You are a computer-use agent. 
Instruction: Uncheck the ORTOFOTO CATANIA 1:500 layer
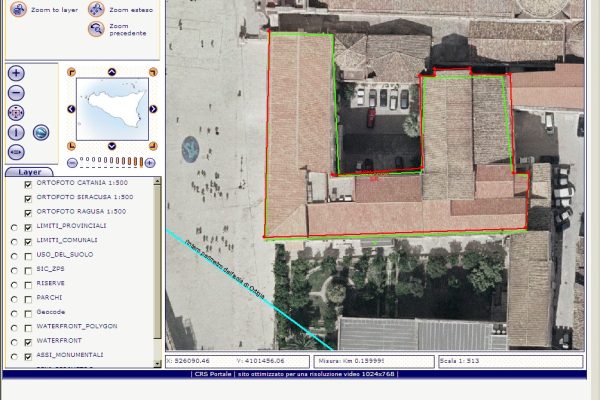28,184
